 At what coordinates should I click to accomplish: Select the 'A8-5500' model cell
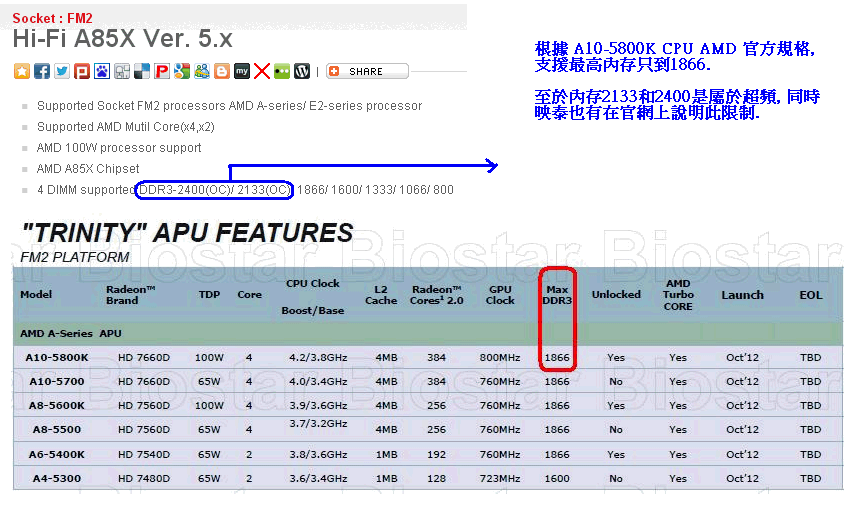coord(57,430)
